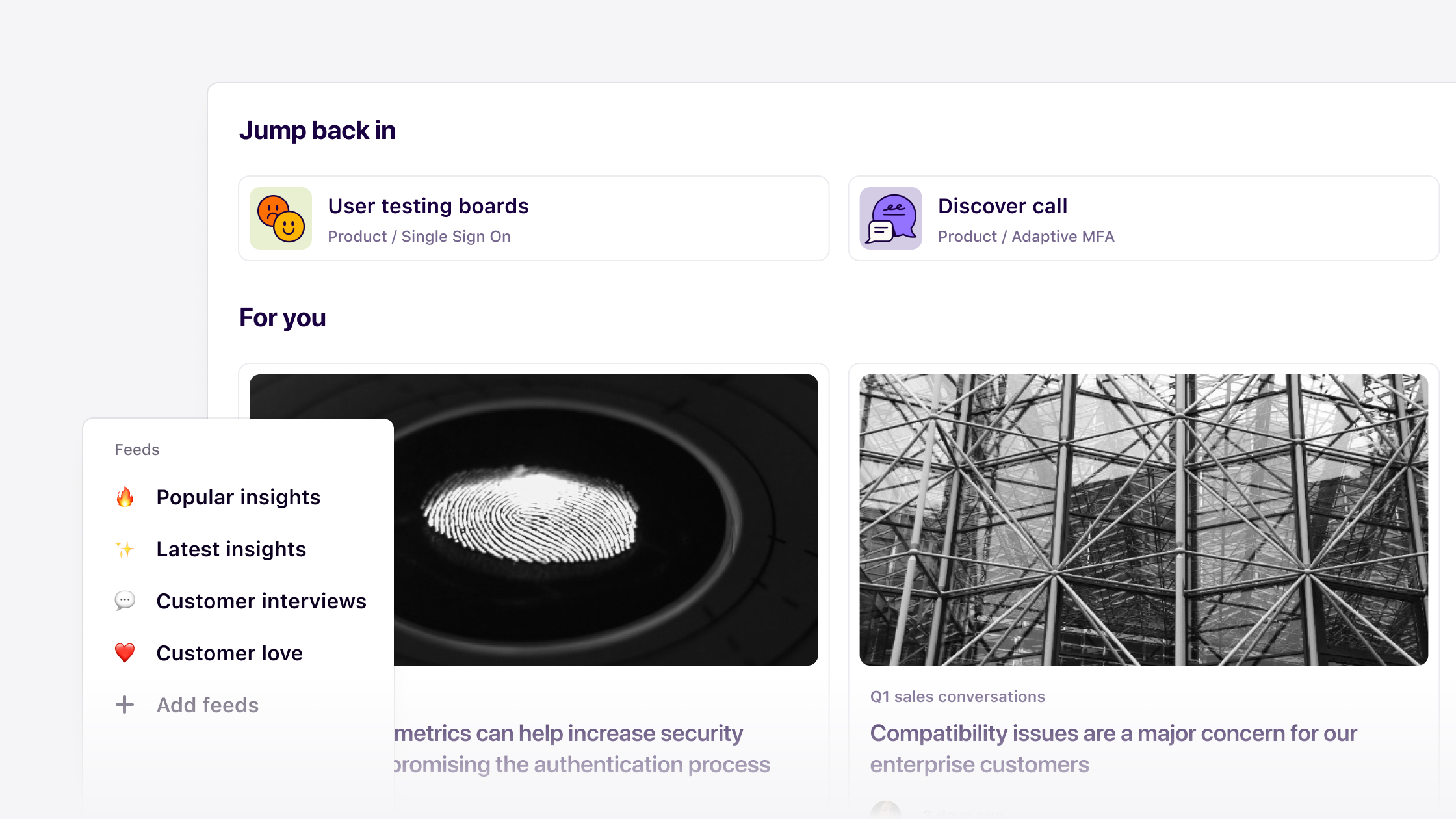Open the Discover call card

point(1002,206)
